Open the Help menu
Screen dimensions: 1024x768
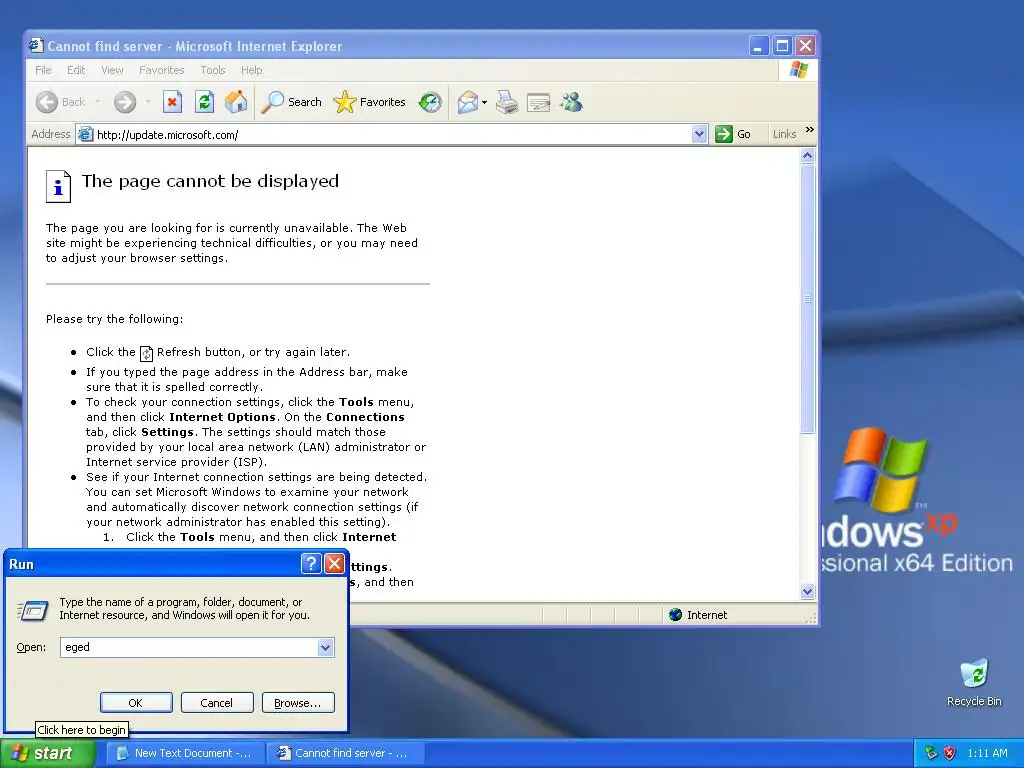pyautogui.click(x=251, y=70)
